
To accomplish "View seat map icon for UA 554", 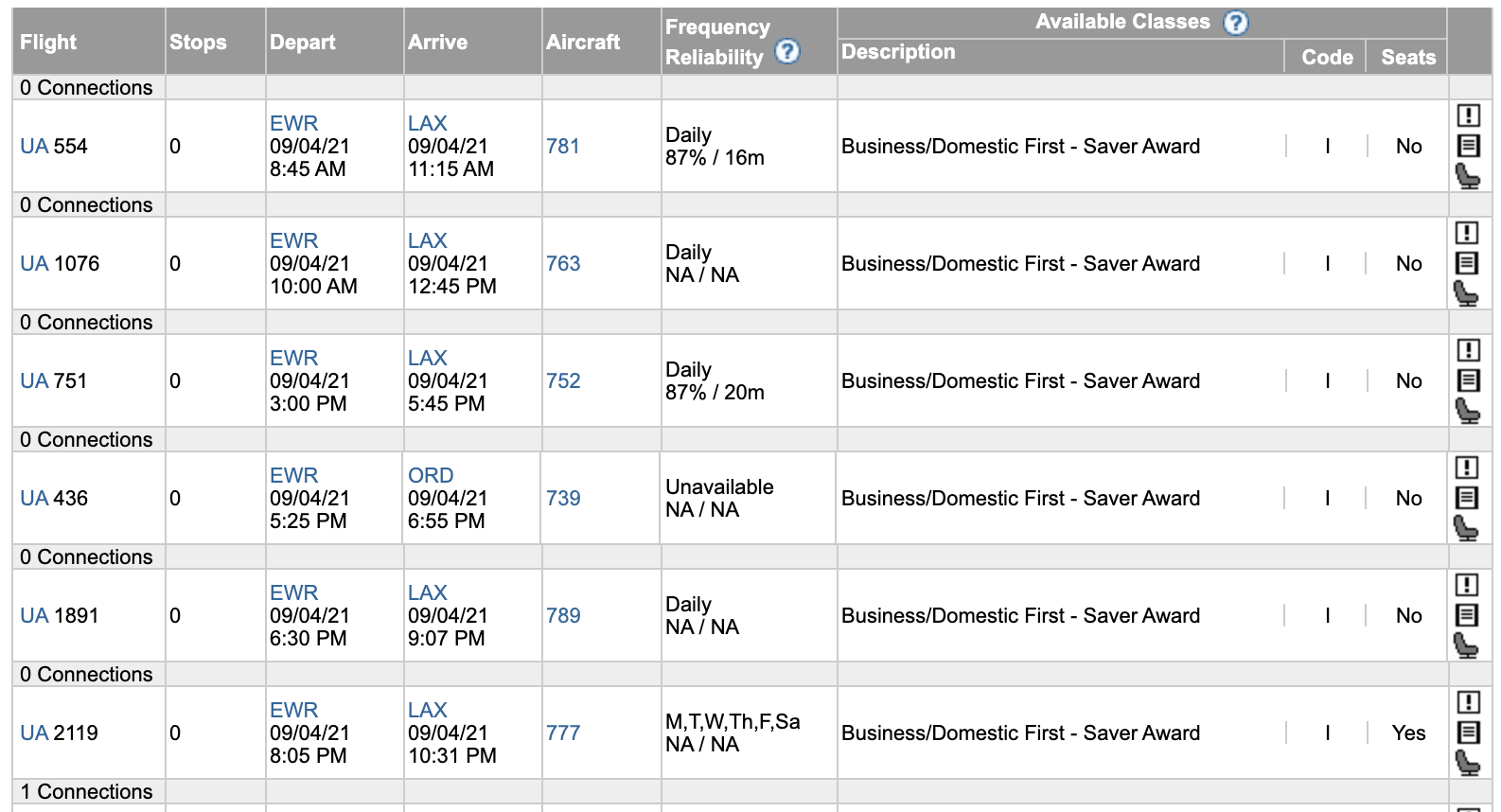I will [1467, 176].
